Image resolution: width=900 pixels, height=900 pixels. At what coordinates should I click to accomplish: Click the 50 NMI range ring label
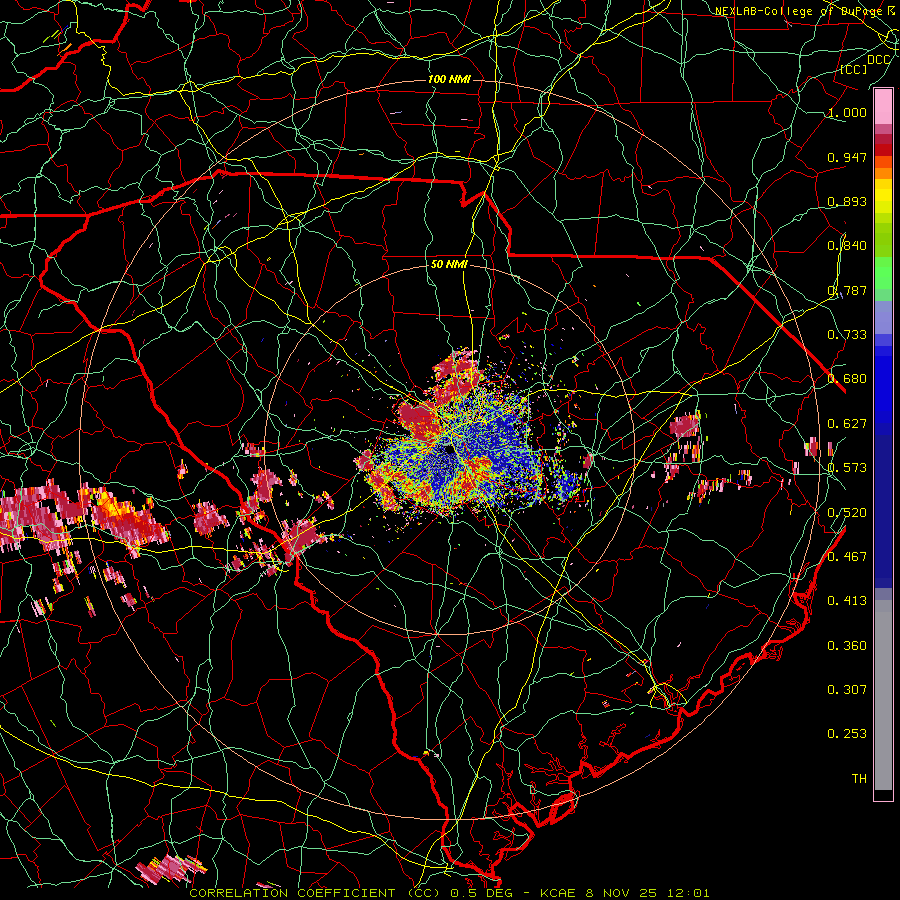point(449,265)
